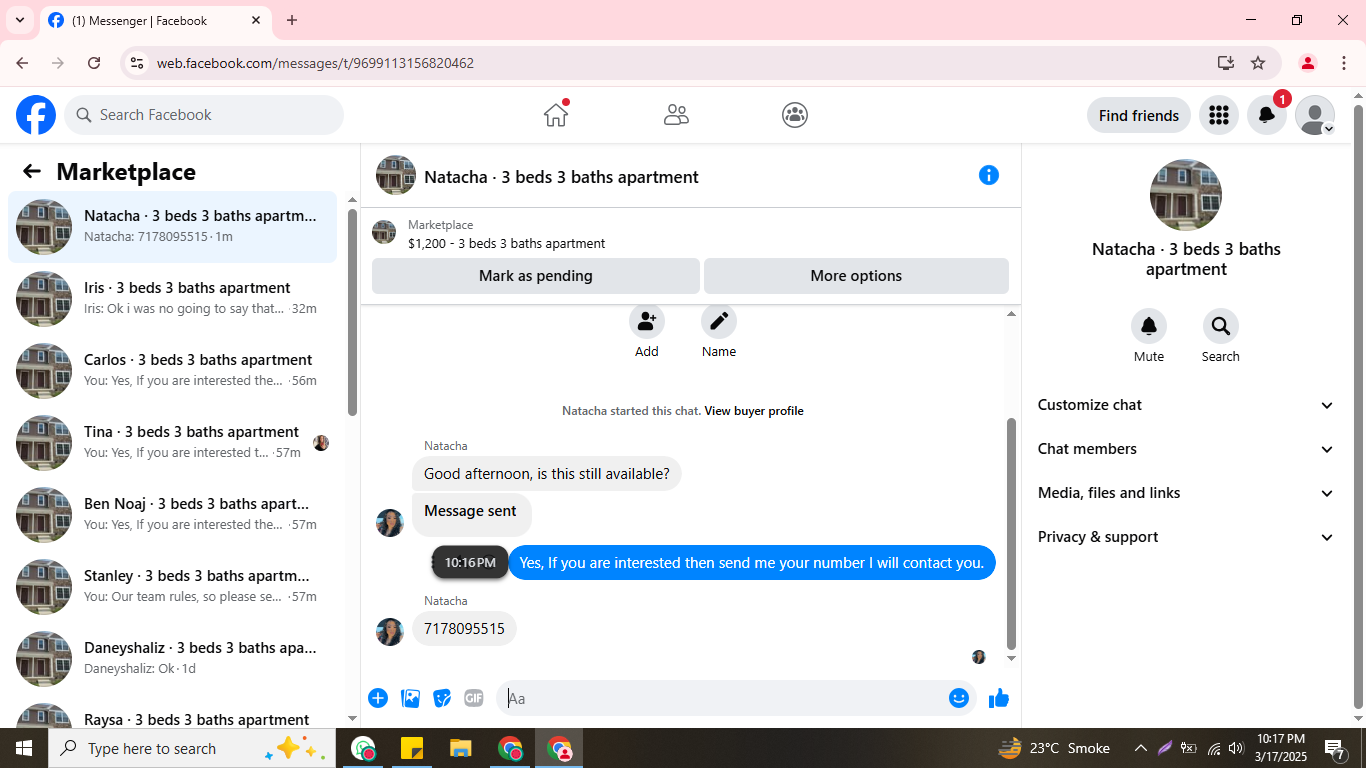Click the Search Facebook input field
This screenshot has height=768, width=1366.
[x=204, y=115]
